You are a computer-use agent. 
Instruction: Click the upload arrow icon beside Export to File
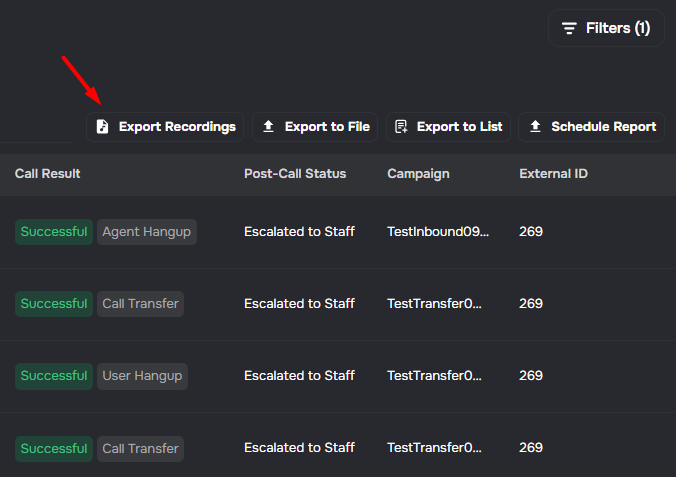click(268, 127)
